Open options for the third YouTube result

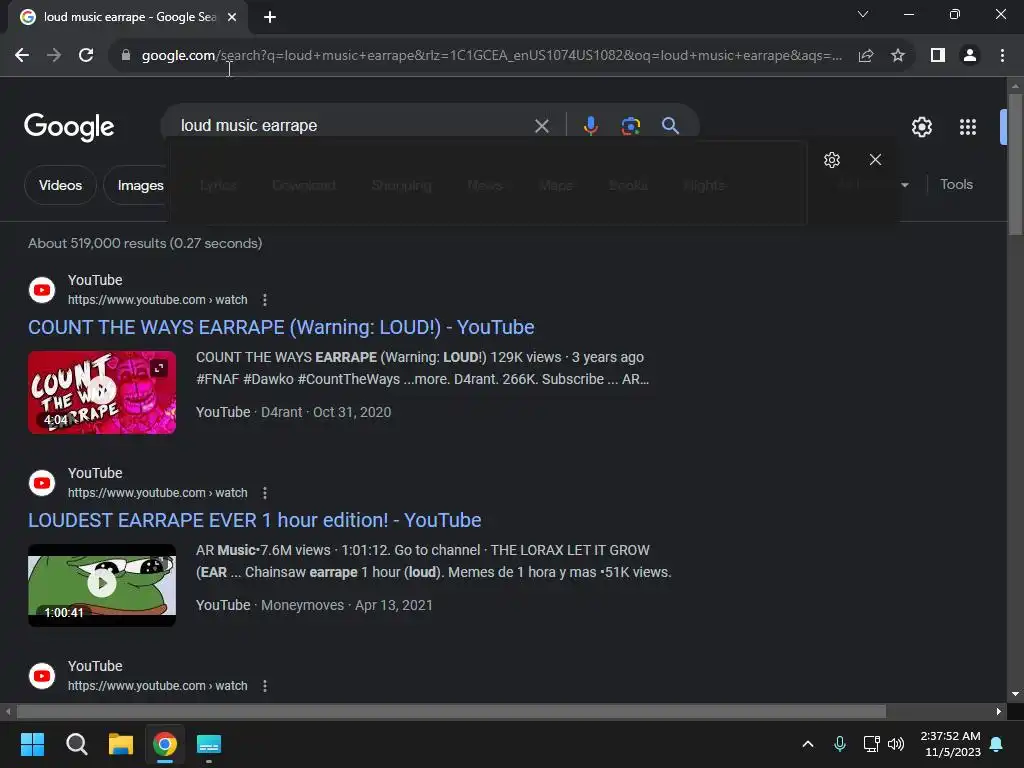[264, 686]
